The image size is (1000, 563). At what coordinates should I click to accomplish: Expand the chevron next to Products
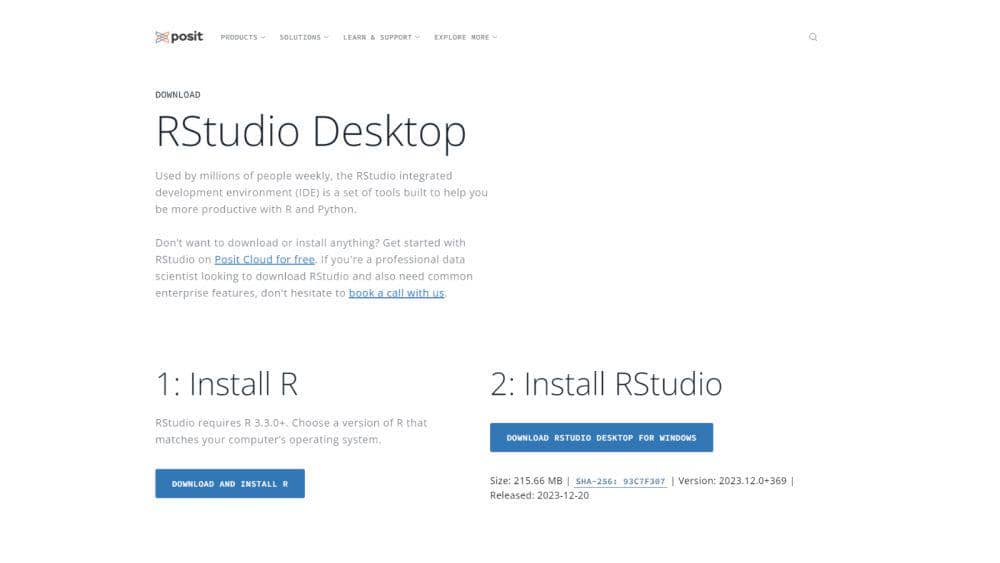(264, 37)
